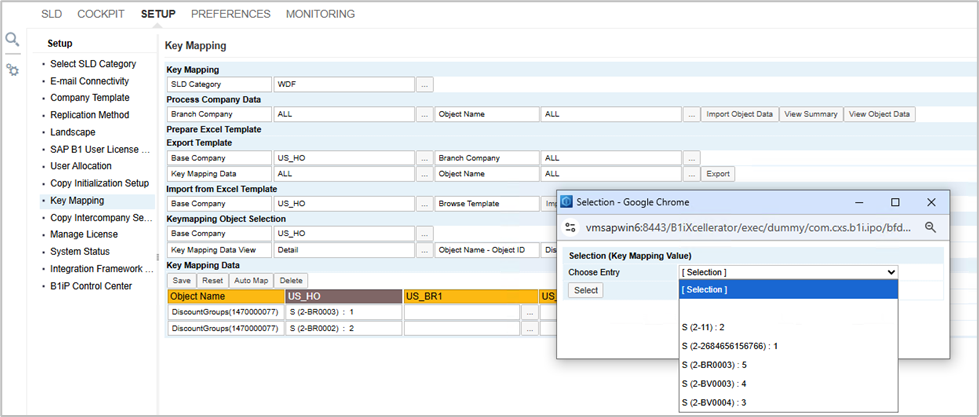Click the zoom icon in popup address bar
979x417 pixels.
point(930,227)
